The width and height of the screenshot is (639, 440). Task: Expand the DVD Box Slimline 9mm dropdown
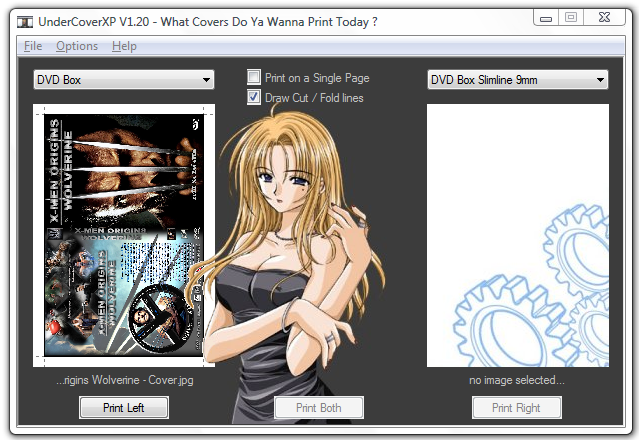[x=518, y=79]
